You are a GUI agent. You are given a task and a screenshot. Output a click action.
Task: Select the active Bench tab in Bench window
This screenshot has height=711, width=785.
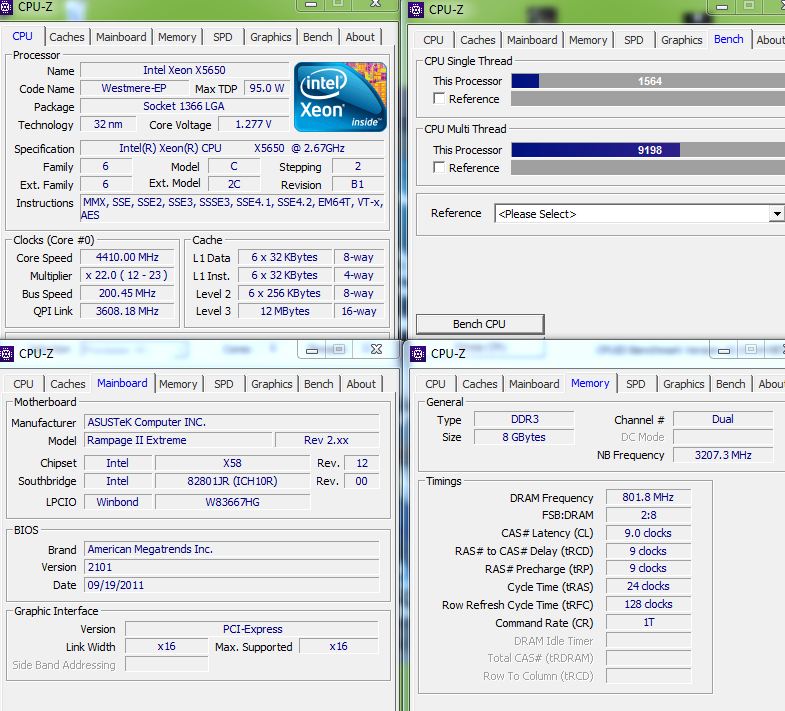tap(728, 39)
